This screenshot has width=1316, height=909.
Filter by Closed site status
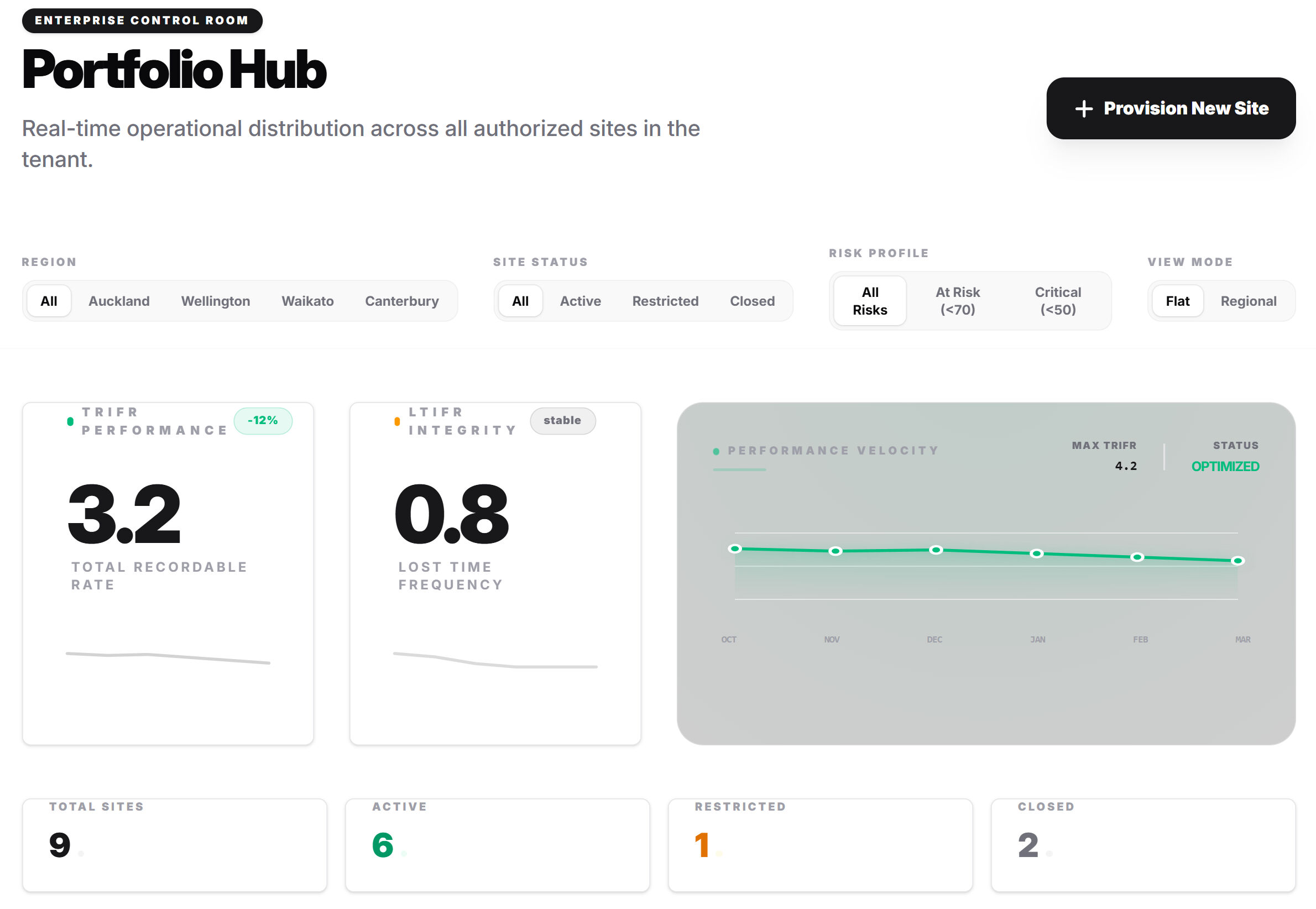tap(751, 301)
